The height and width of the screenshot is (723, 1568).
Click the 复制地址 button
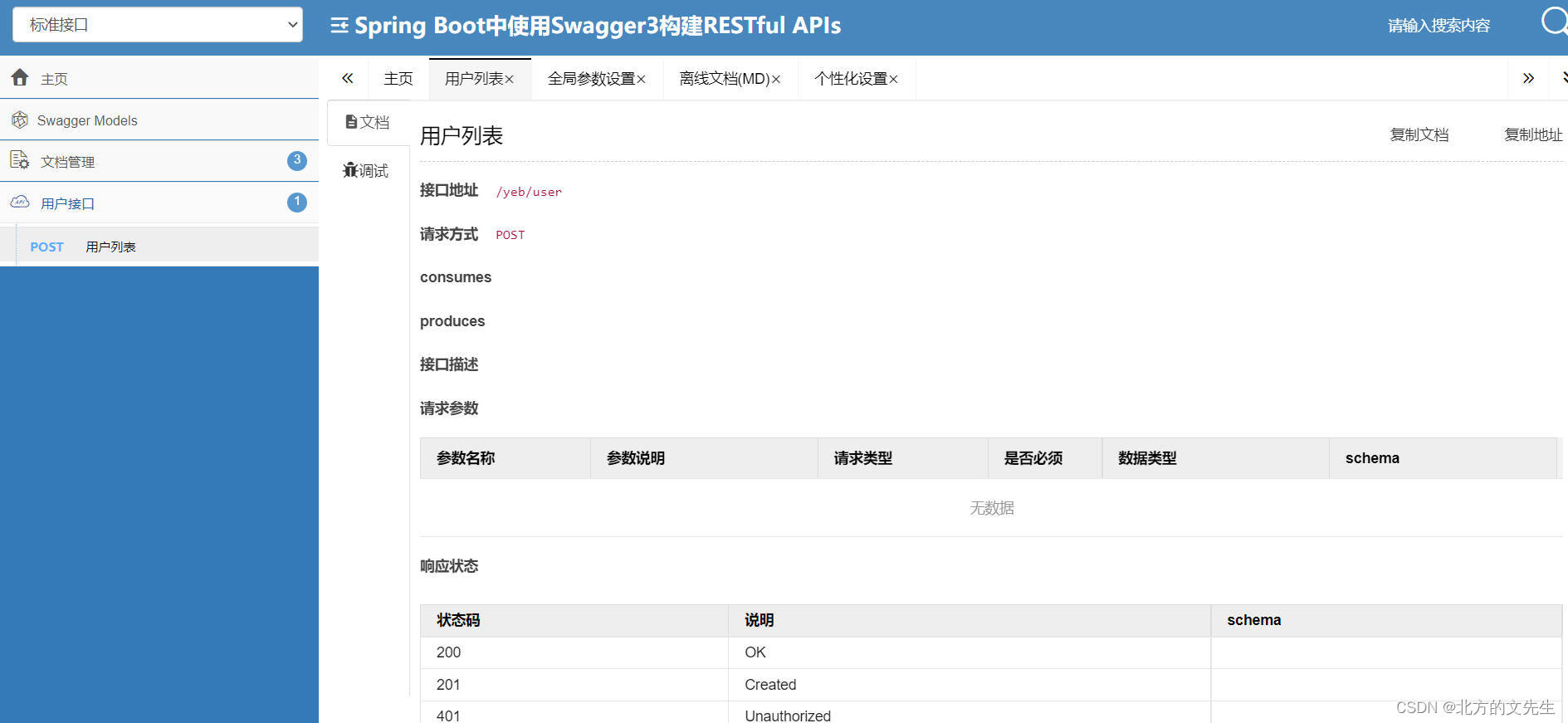(1533, 134)
